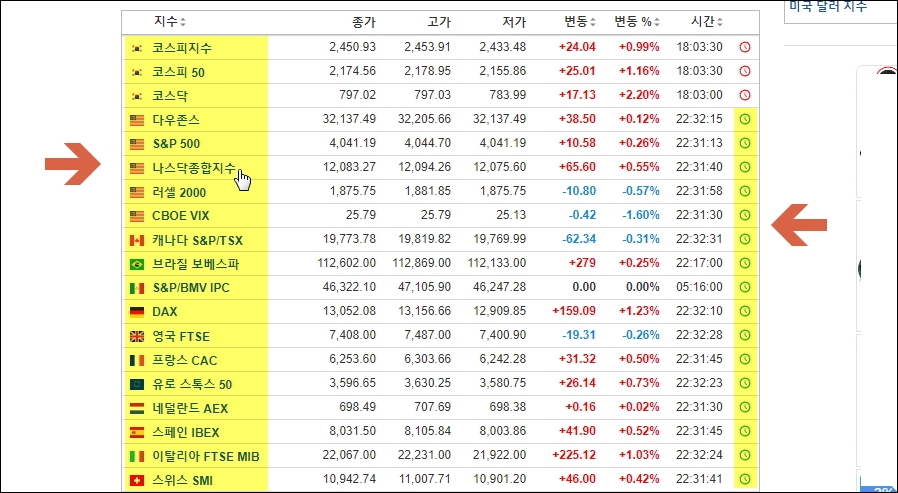Screen dimensions: 898x493
Task: Click the green clock icon in the S&P 500 row
Action: pos(745,143)
